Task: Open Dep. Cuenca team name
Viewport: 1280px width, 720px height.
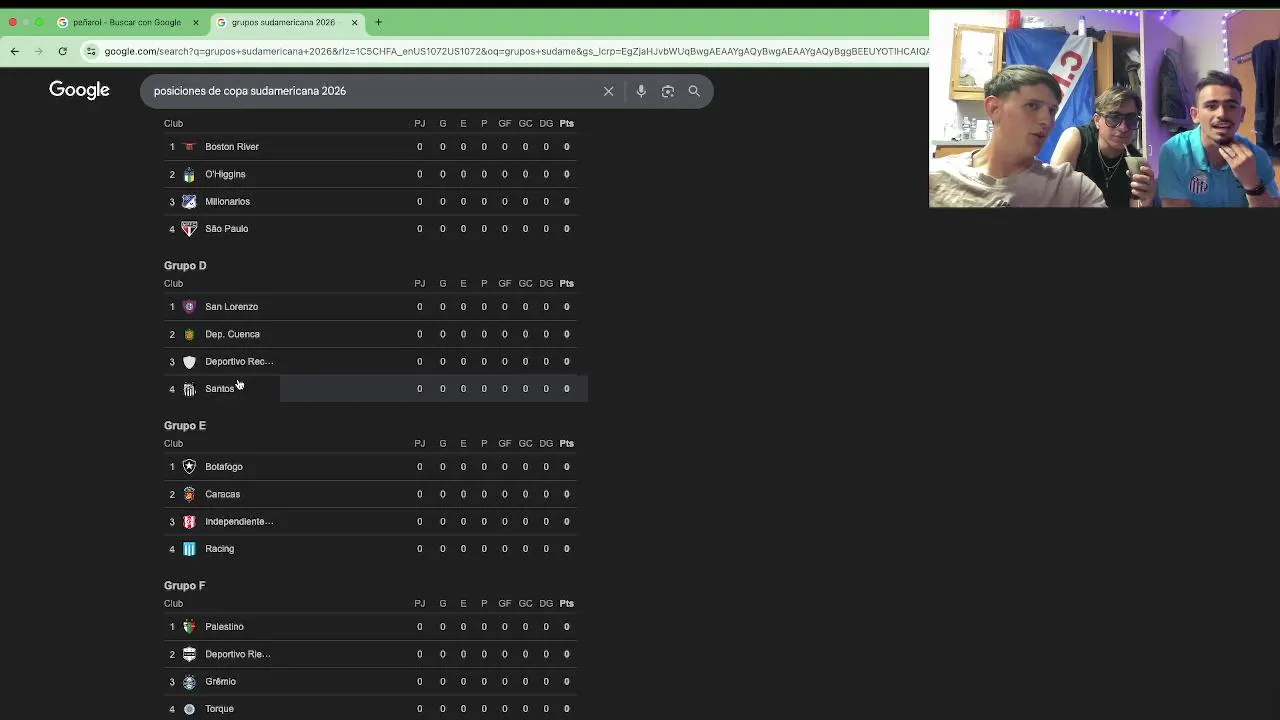Action: pyautogui.click(x=232, y=334)
